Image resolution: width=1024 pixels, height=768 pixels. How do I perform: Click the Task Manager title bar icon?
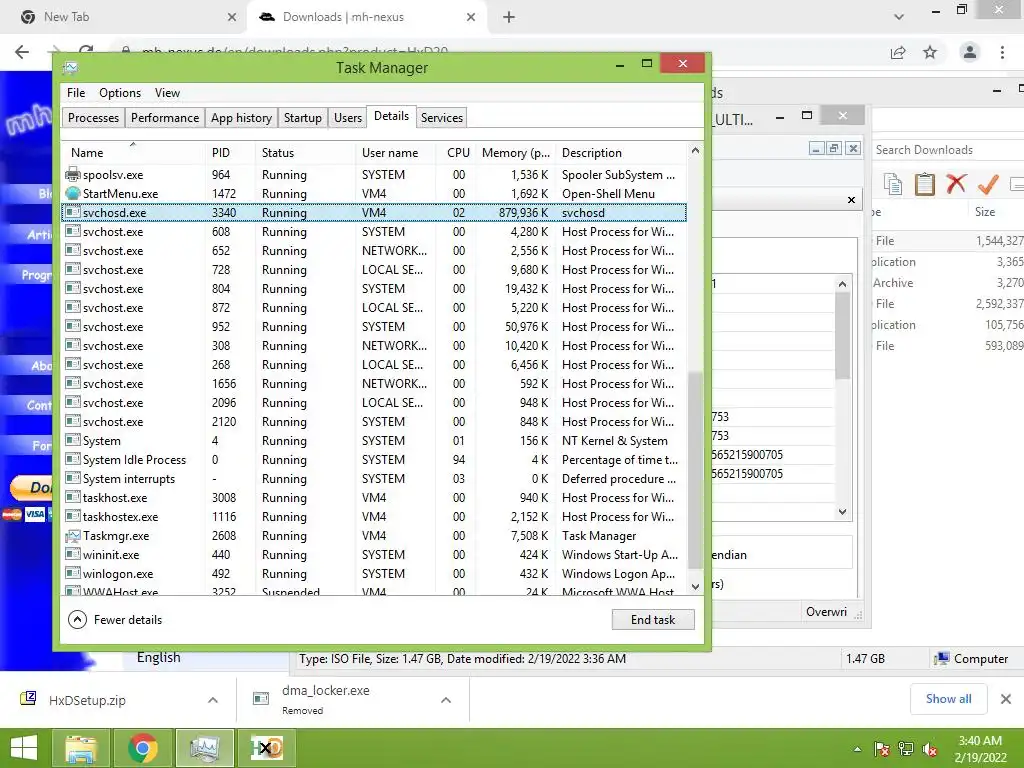pos(71,67)
